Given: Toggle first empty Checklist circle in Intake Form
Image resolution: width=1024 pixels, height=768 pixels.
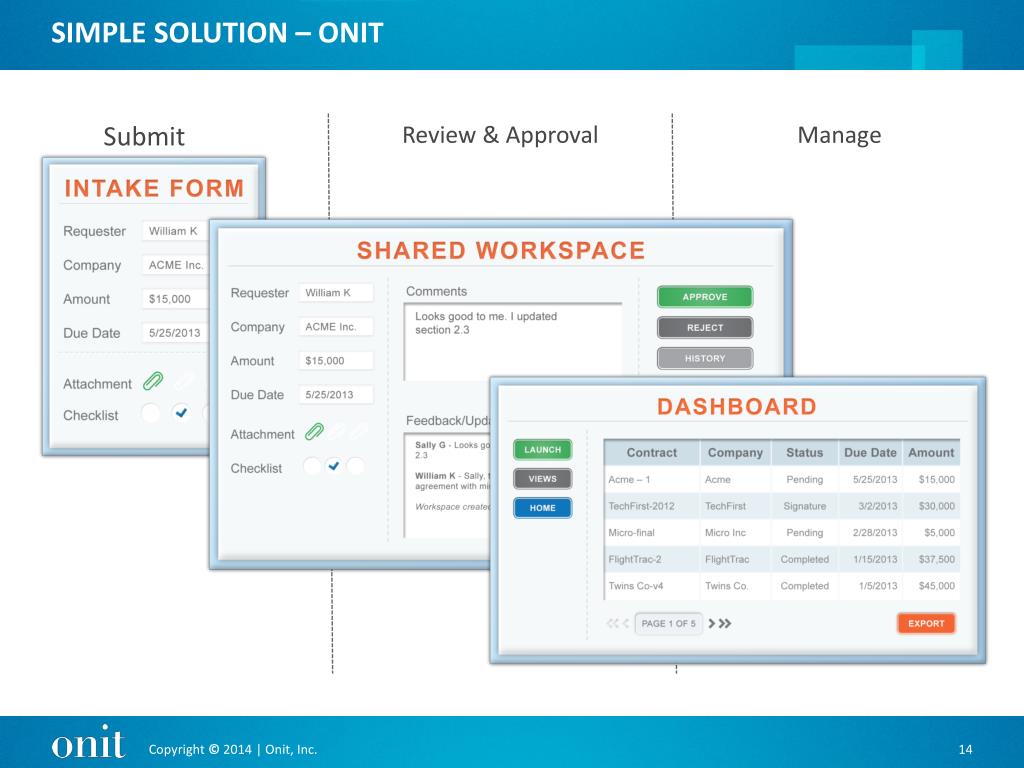Looking at the screenshot, I should click(x=150, y=413).
